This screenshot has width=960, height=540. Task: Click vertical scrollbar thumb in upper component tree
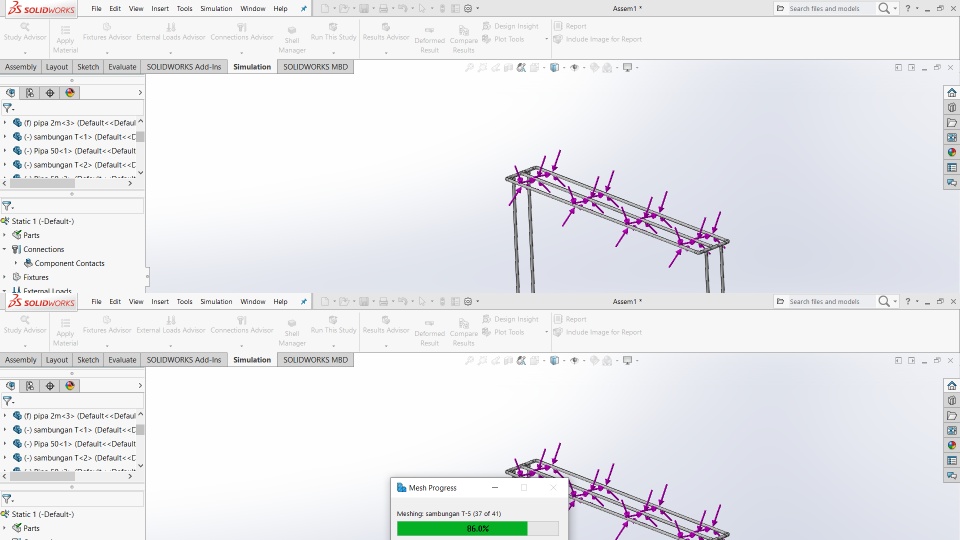pos(140,137)
